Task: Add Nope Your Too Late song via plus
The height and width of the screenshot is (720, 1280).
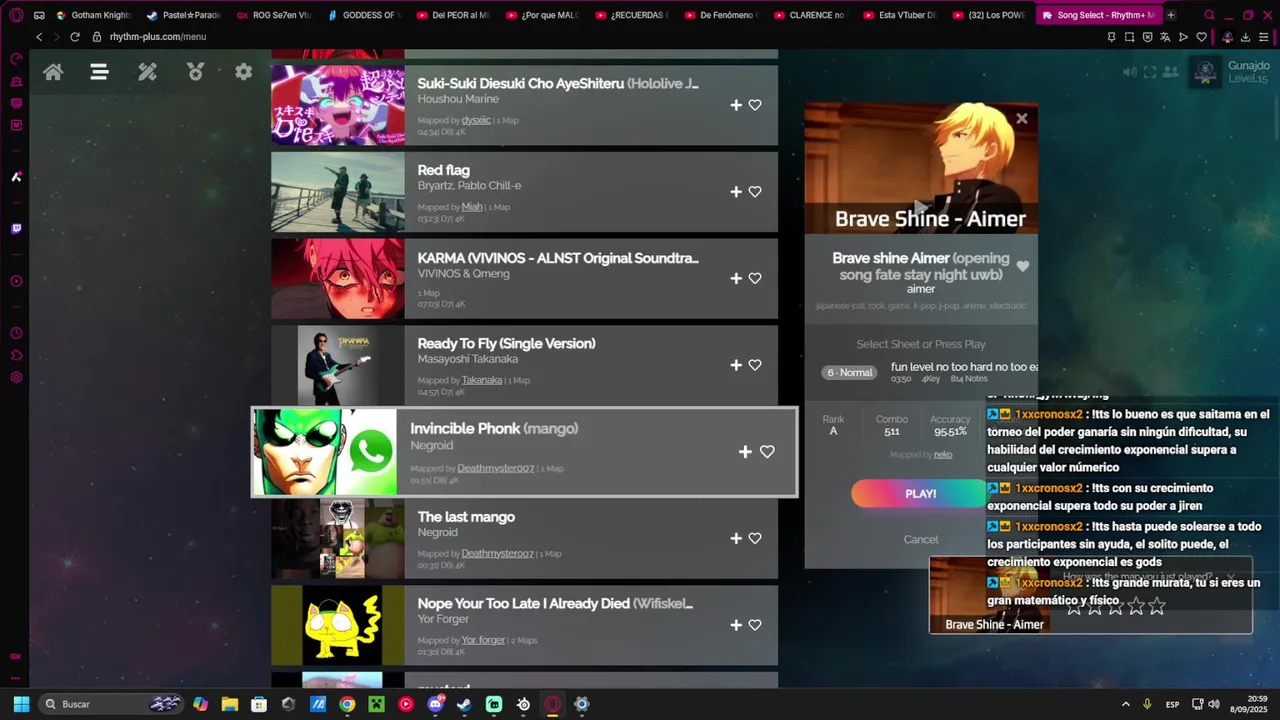Action: click(736, 625)
